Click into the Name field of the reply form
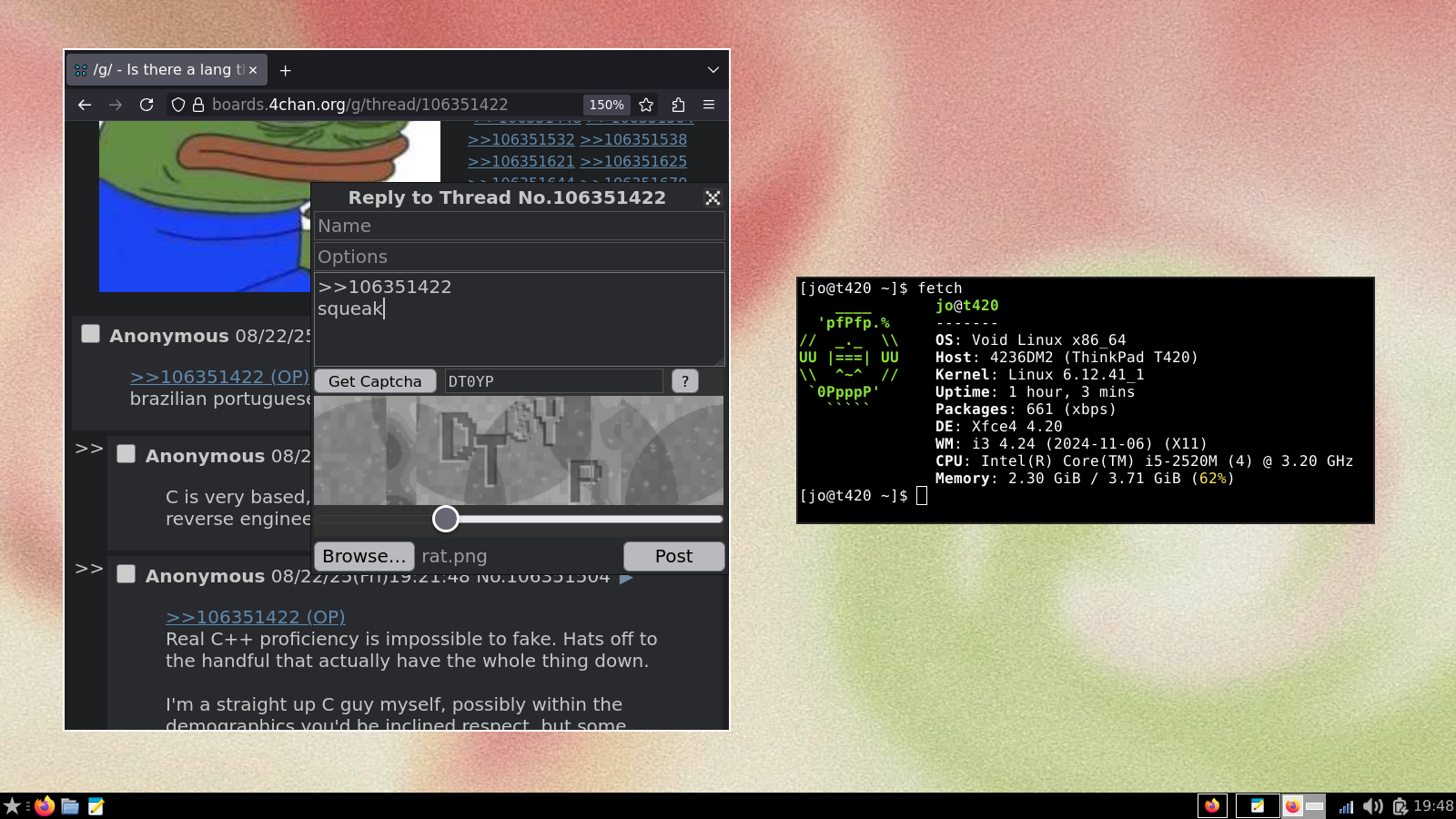This screenshot has height=819, width=1456. [x=520, y=226]
